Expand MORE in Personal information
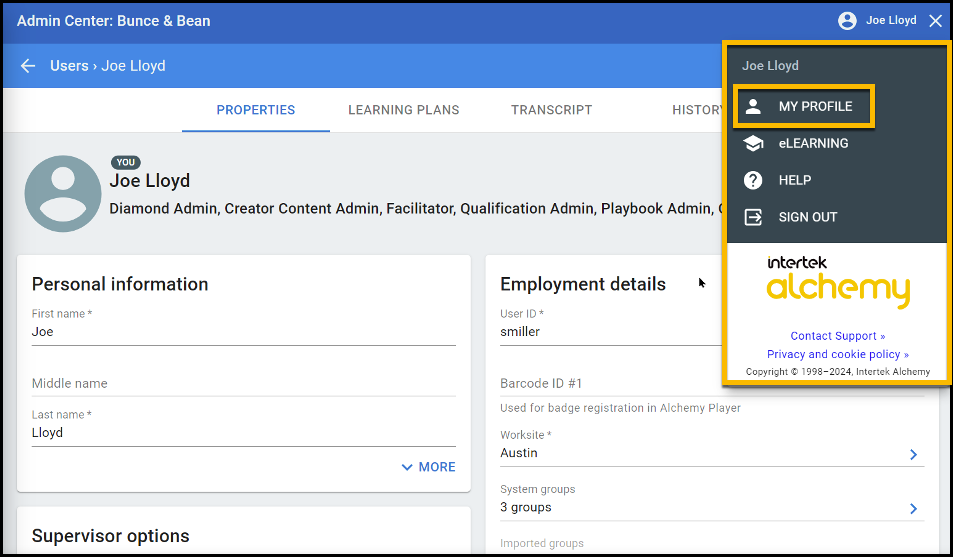Viewport: 953px width, 557px height. click(x=428, y=467)
